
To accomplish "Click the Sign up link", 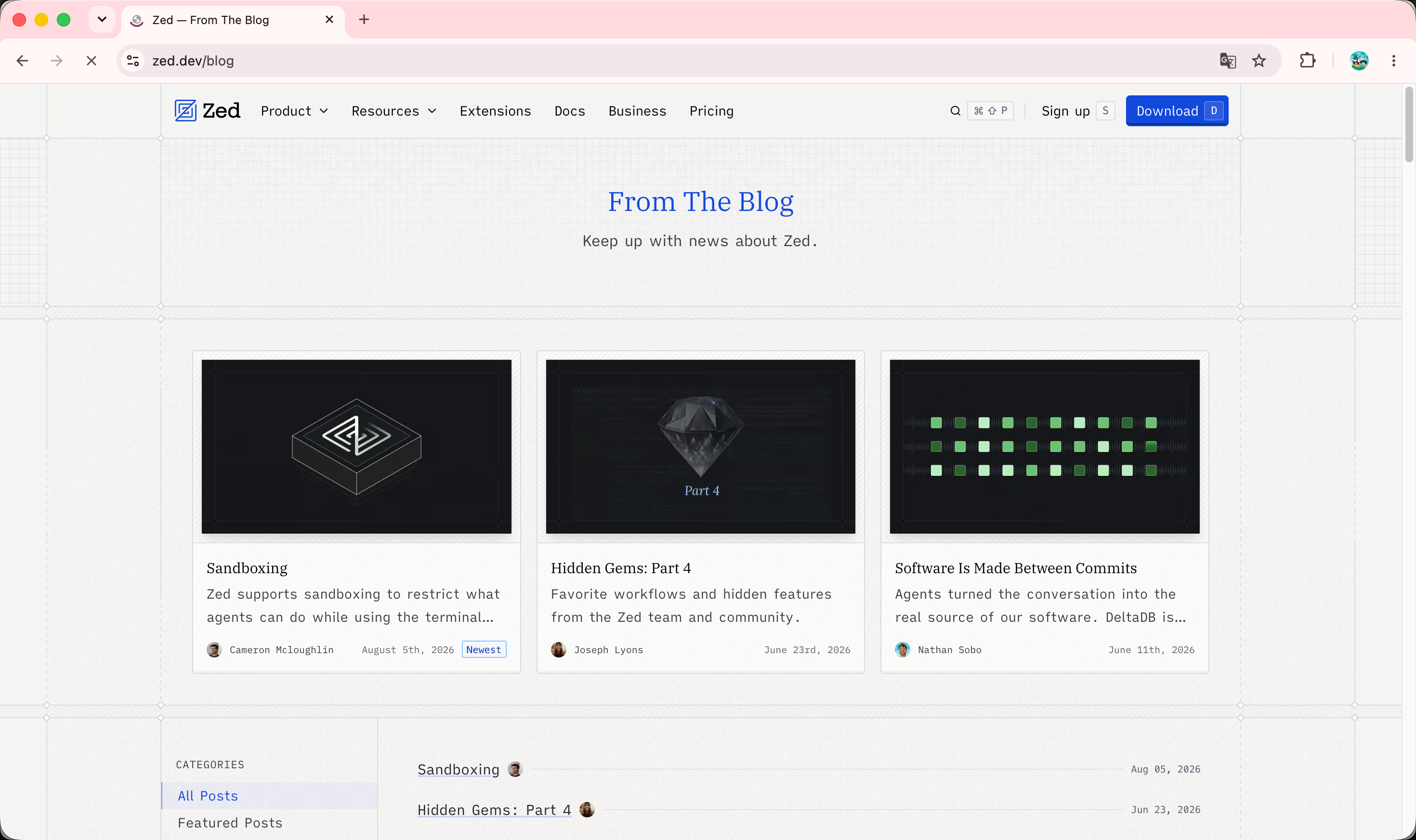I will coord(1078,111).
